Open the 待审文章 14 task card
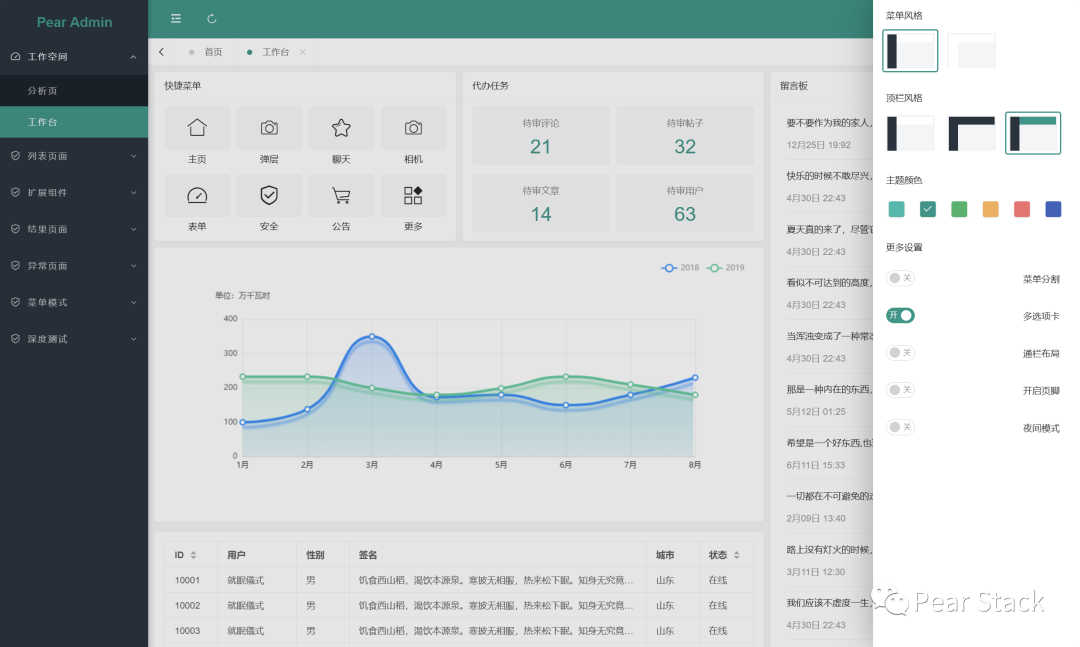This screenshot has width=1080, height=647. 541,203
